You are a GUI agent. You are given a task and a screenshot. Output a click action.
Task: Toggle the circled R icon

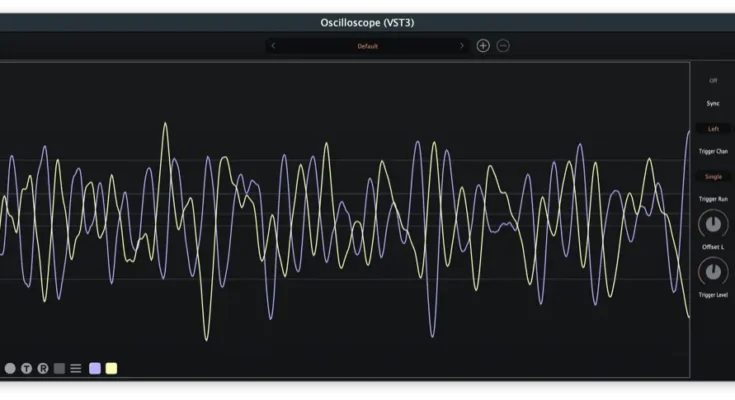coord(43,369)
